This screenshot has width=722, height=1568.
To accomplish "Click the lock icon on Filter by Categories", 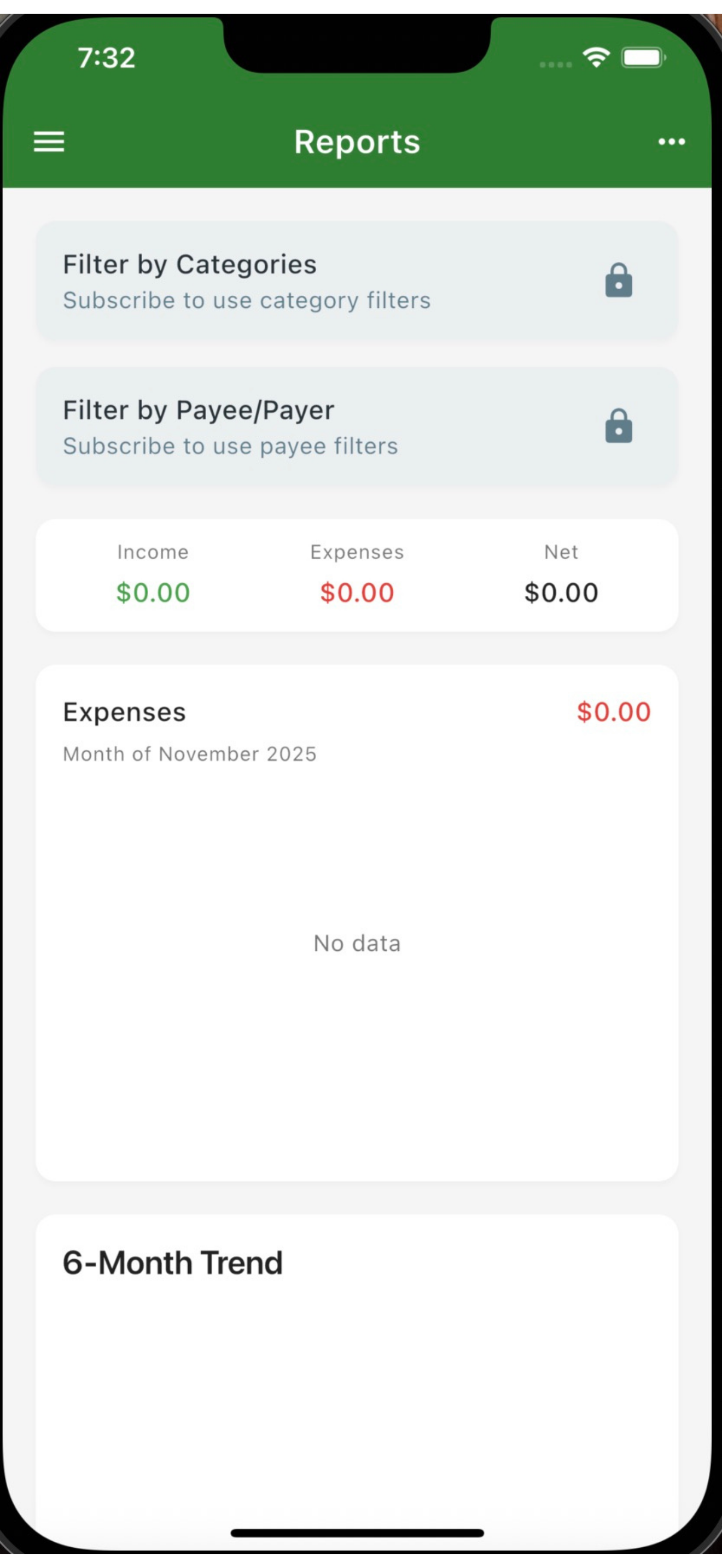I will click(x=619, y=280).
